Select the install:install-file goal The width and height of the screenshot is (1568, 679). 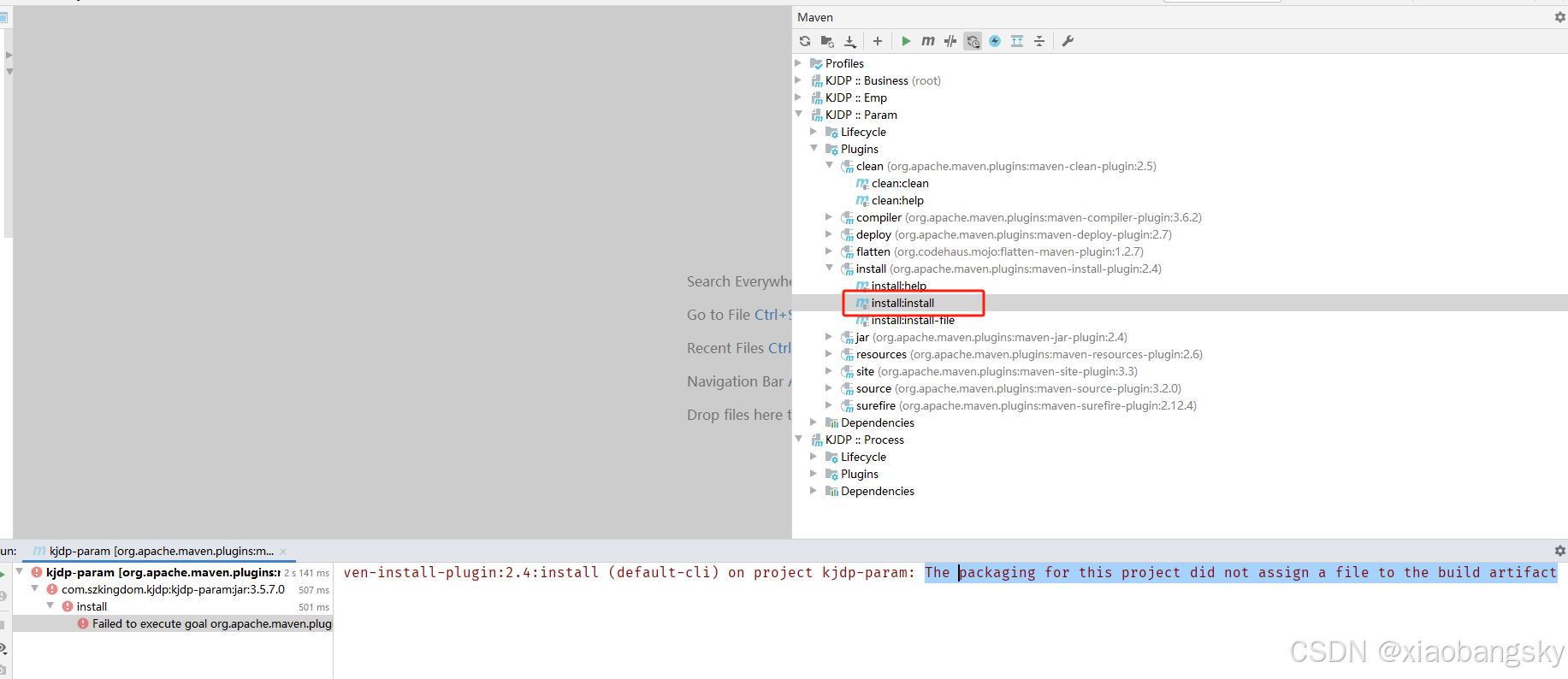pyautogui.click(x=913, y=320)
